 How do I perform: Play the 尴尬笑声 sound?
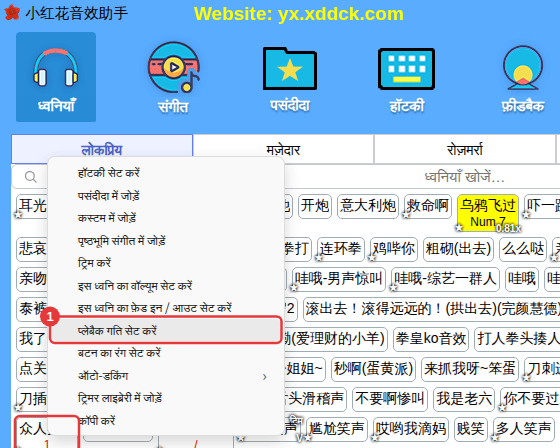pos(337,428)
